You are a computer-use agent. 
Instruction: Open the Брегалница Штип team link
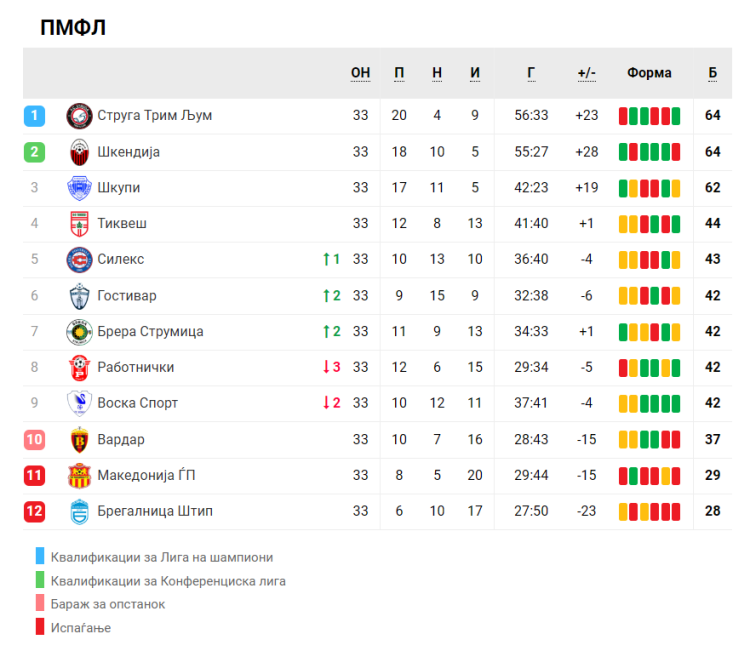coord(155,511)
